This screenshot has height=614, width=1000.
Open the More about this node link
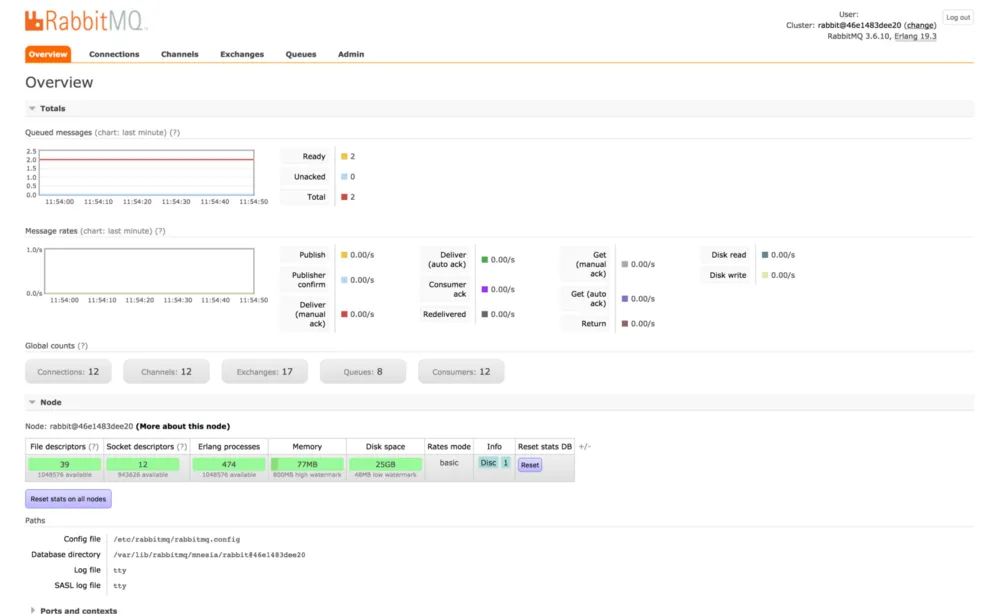(x=183, y=427)
